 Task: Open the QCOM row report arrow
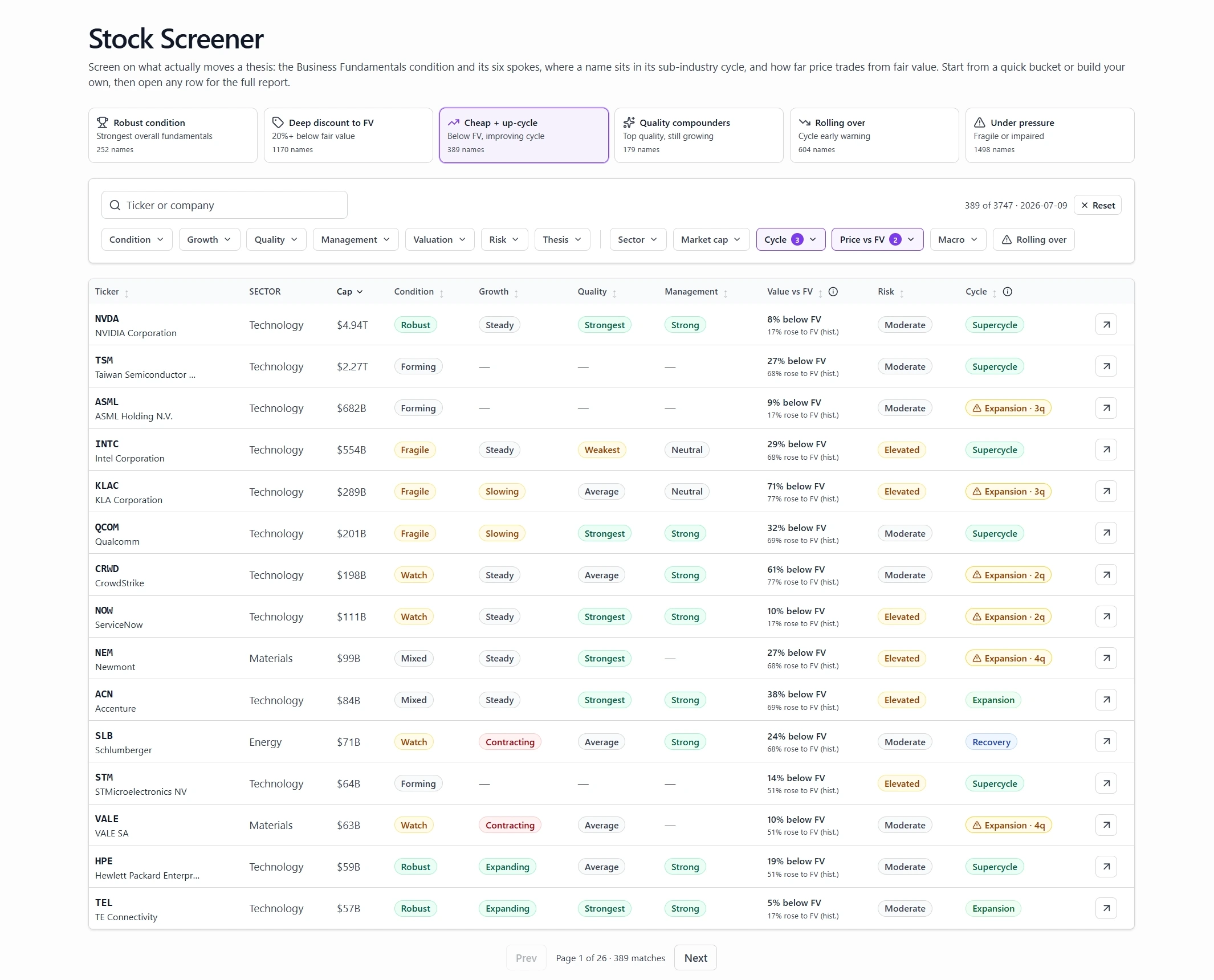pos(1106,533)
